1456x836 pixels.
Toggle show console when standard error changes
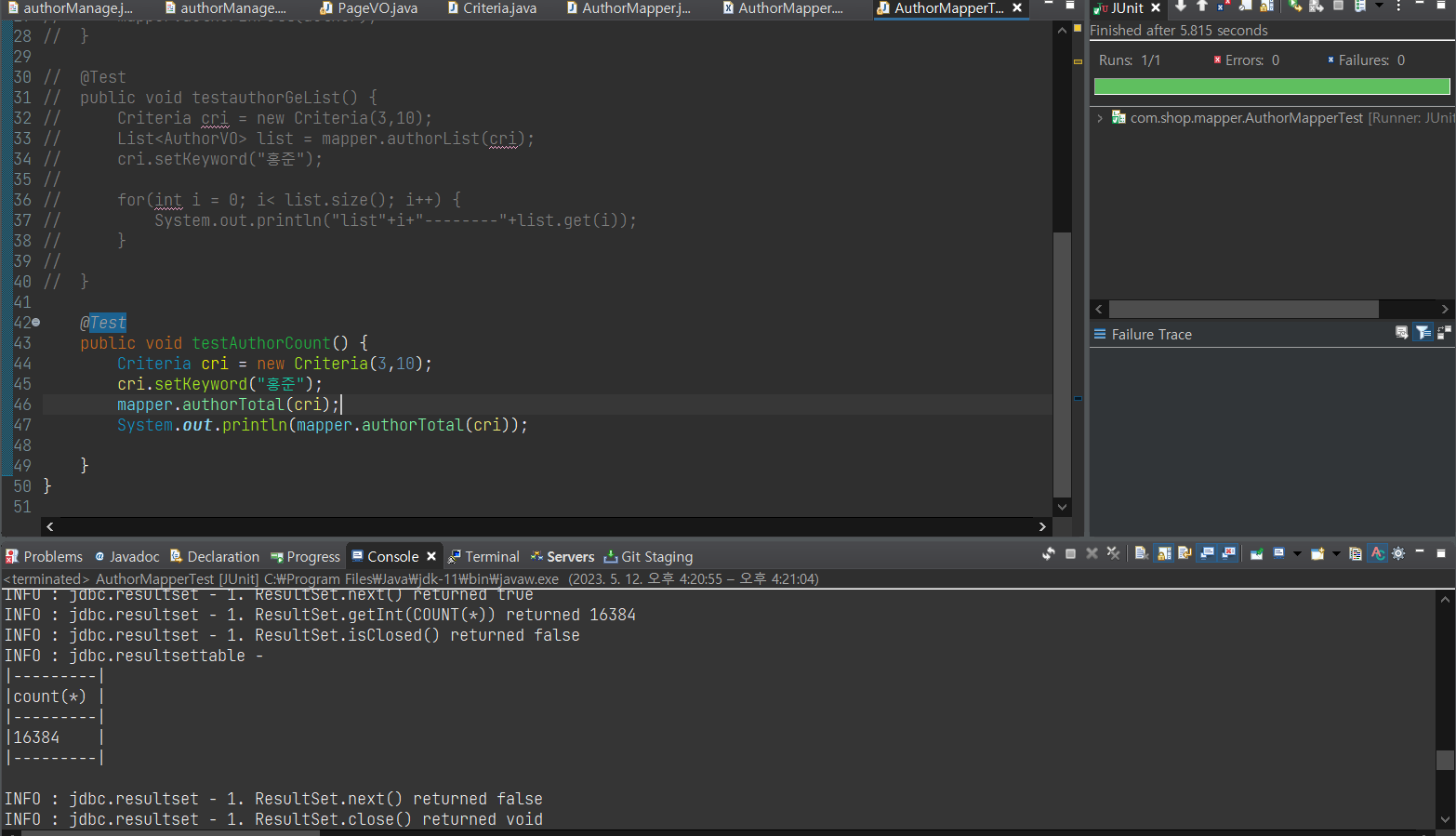(x=1228, y=553)
